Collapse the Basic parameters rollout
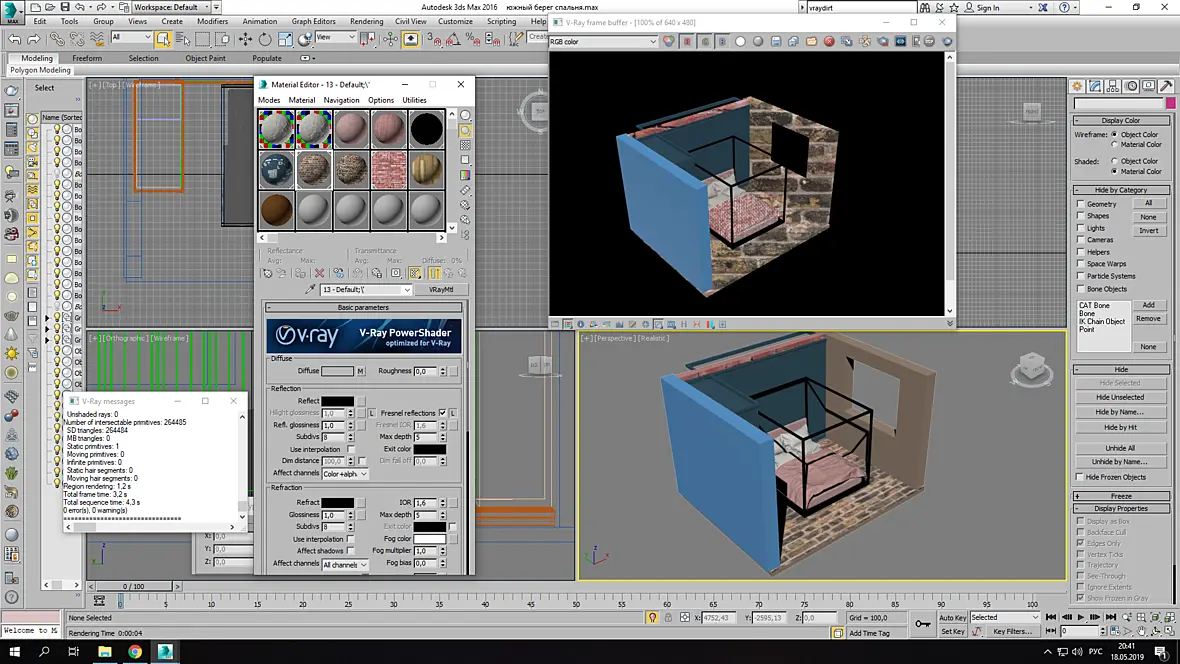 (363, 307)
